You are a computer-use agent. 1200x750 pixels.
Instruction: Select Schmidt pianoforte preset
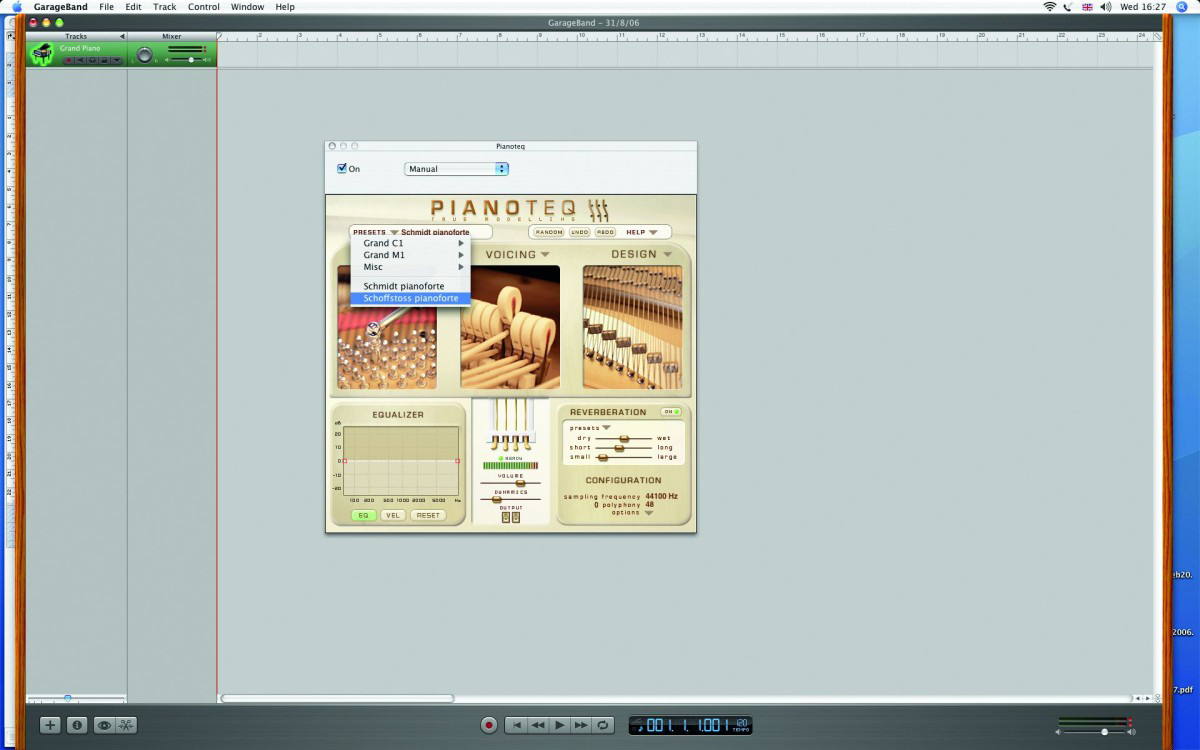pos(410,286)
